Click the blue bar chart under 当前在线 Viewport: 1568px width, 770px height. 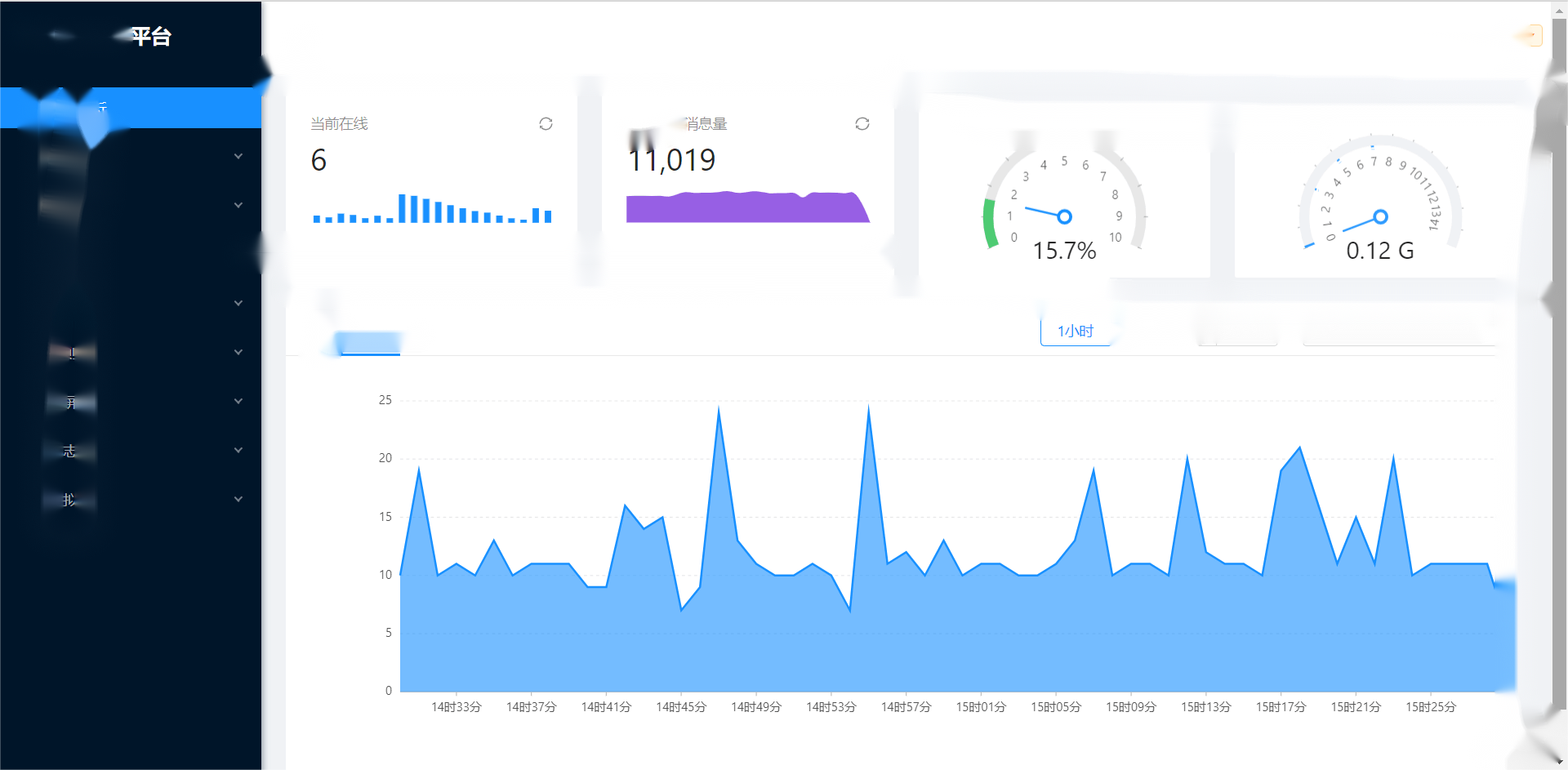pos(433,210)
